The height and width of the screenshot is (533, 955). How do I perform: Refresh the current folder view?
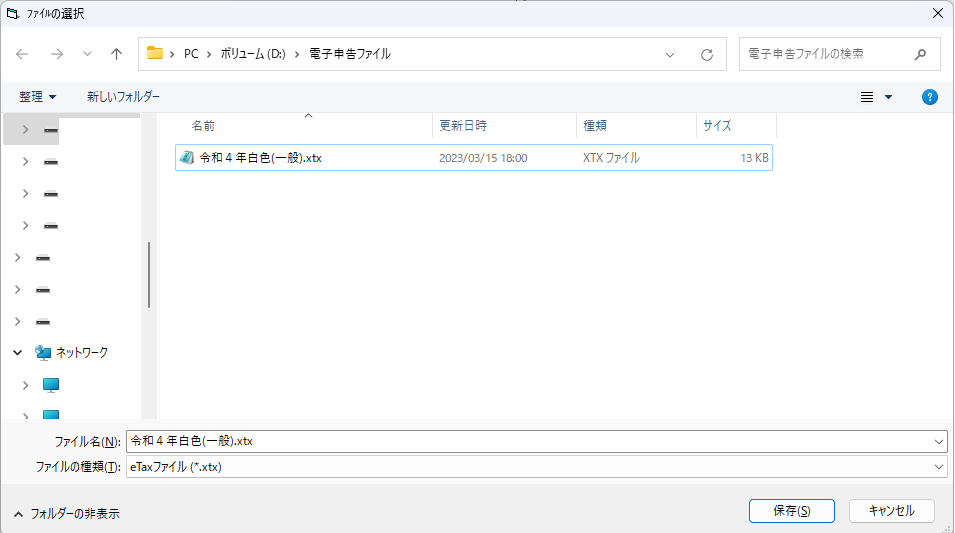[x=707, y=55]
